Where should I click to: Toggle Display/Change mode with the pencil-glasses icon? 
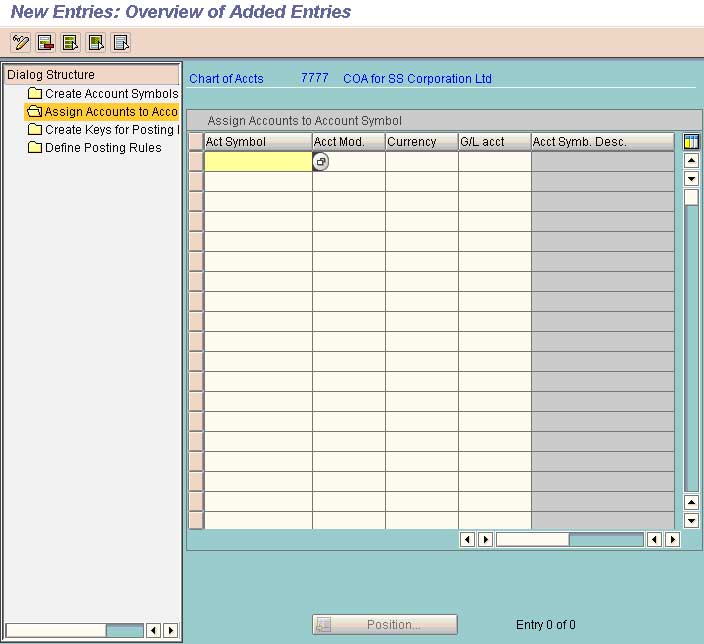[x=20, y=43]
